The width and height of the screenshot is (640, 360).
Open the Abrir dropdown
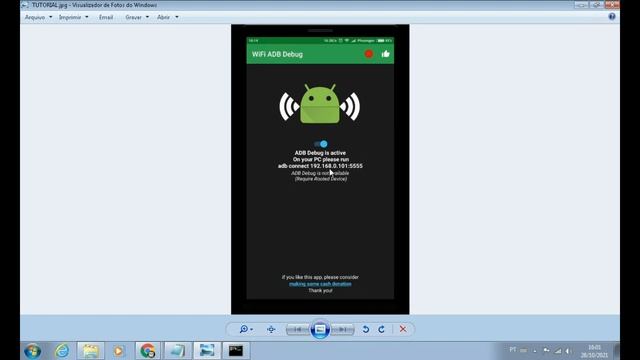click(167, 17)
